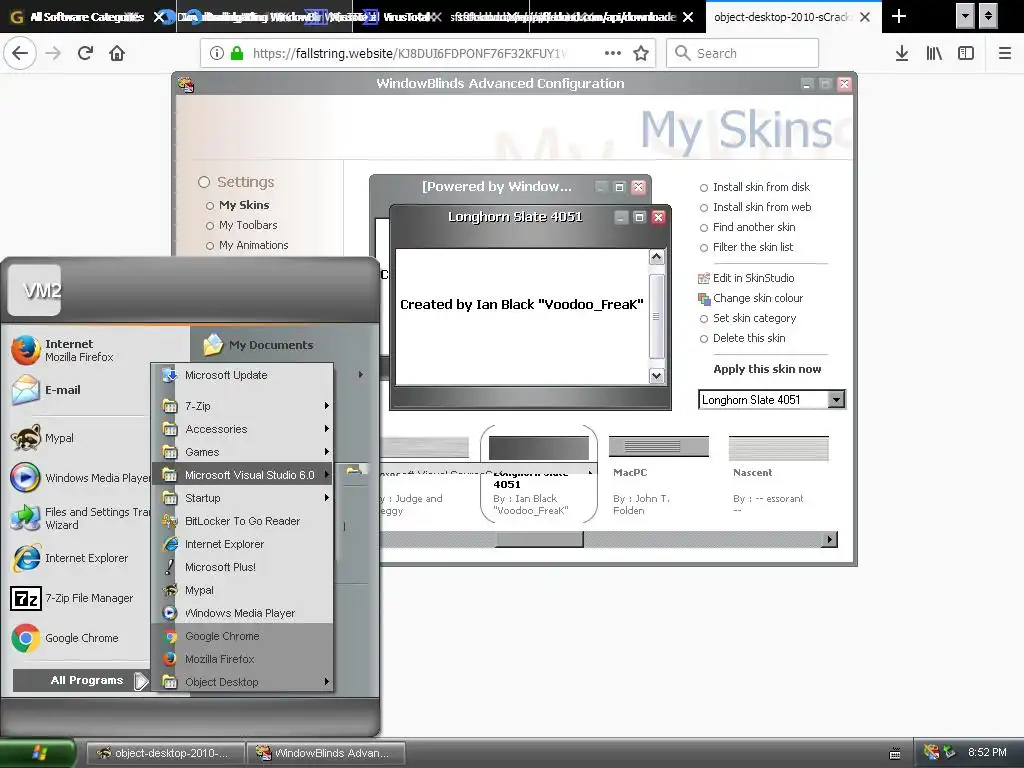Click WindowBlinds Advan... taskbar button
Viewport: 1024px width, 768px height.
tap(326, 753)
